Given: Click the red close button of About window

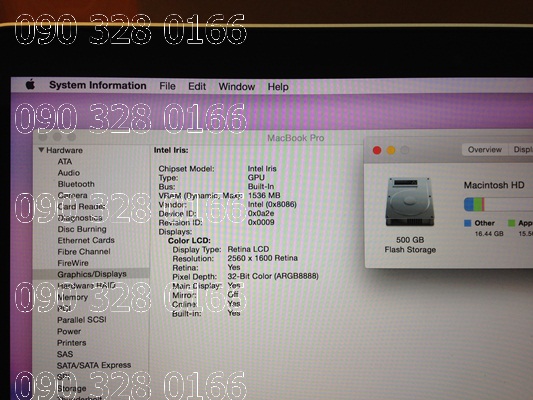Looking at the screenshot, I should pos(377,150).
